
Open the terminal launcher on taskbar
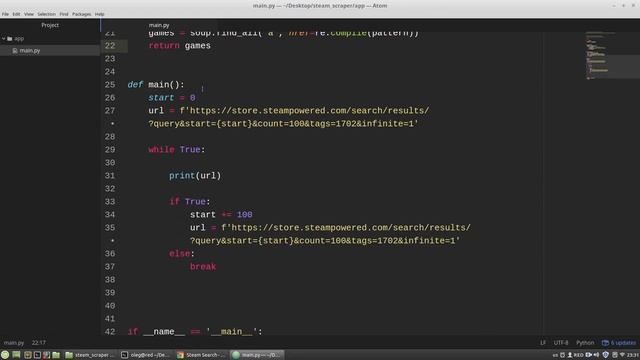37,355
